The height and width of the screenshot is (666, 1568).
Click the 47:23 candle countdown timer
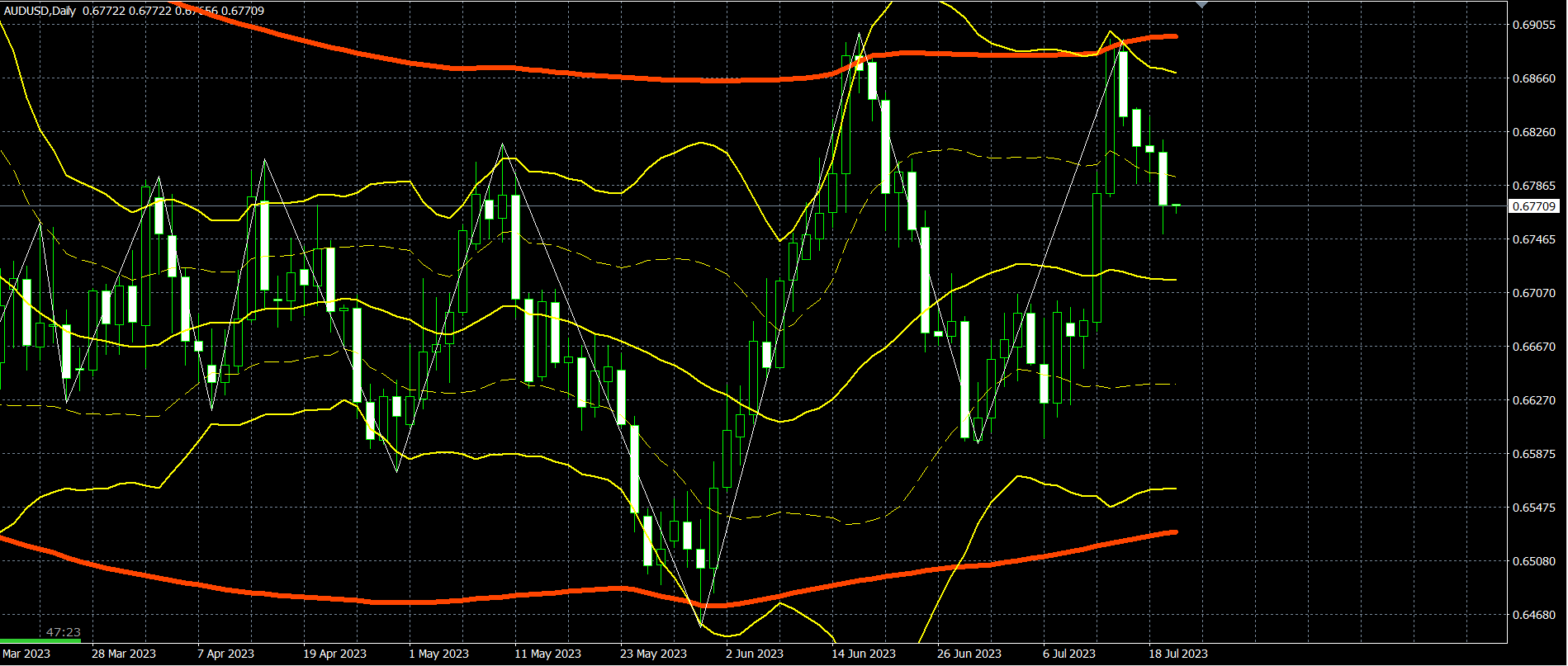tap(64, 632)
